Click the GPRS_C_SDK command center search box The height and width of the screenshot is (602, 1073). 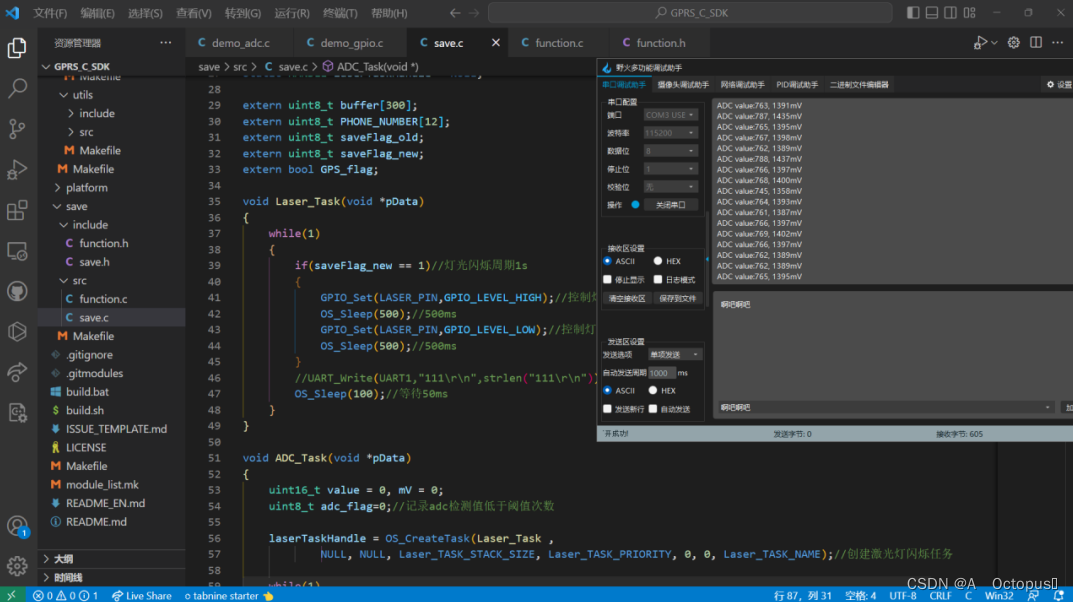pos(690,13)
